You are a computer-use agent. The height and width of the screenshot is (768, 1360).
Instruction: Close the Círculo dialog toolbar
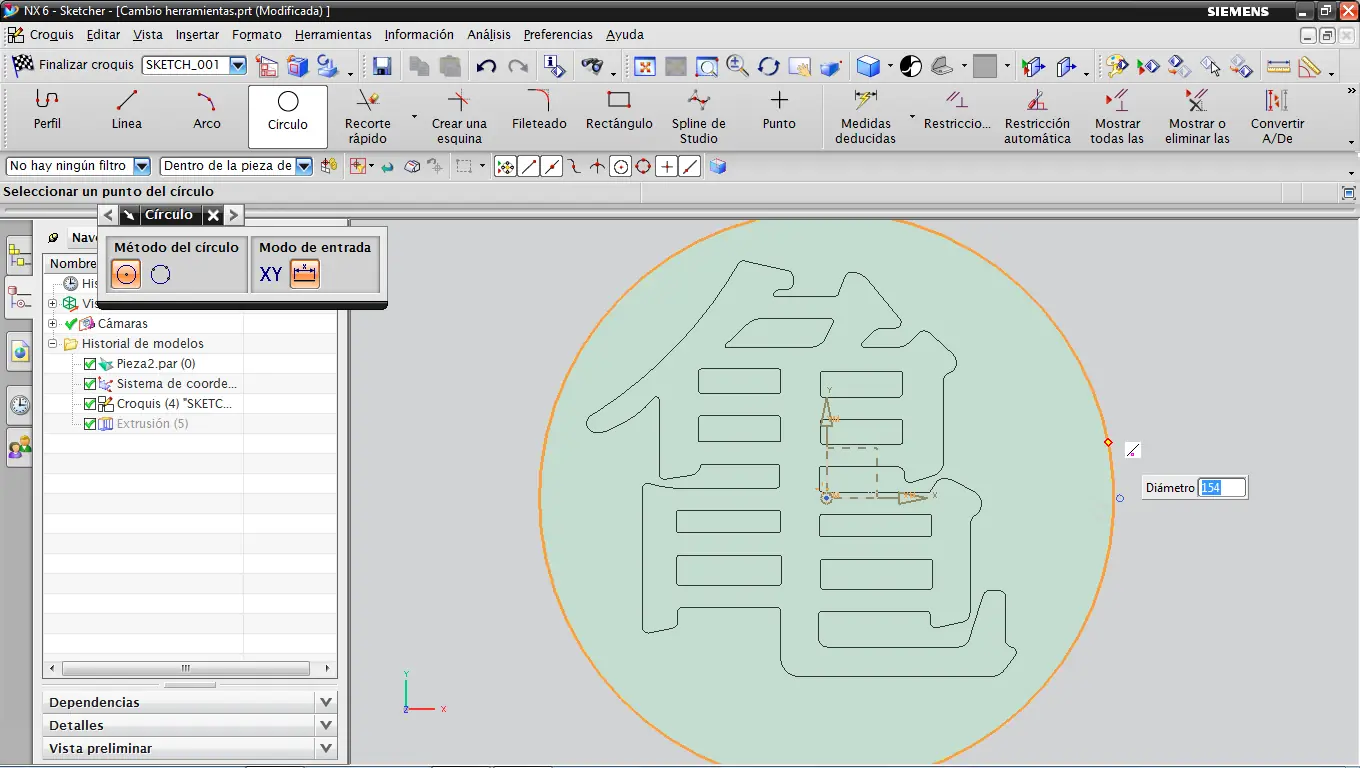[213, 215]
